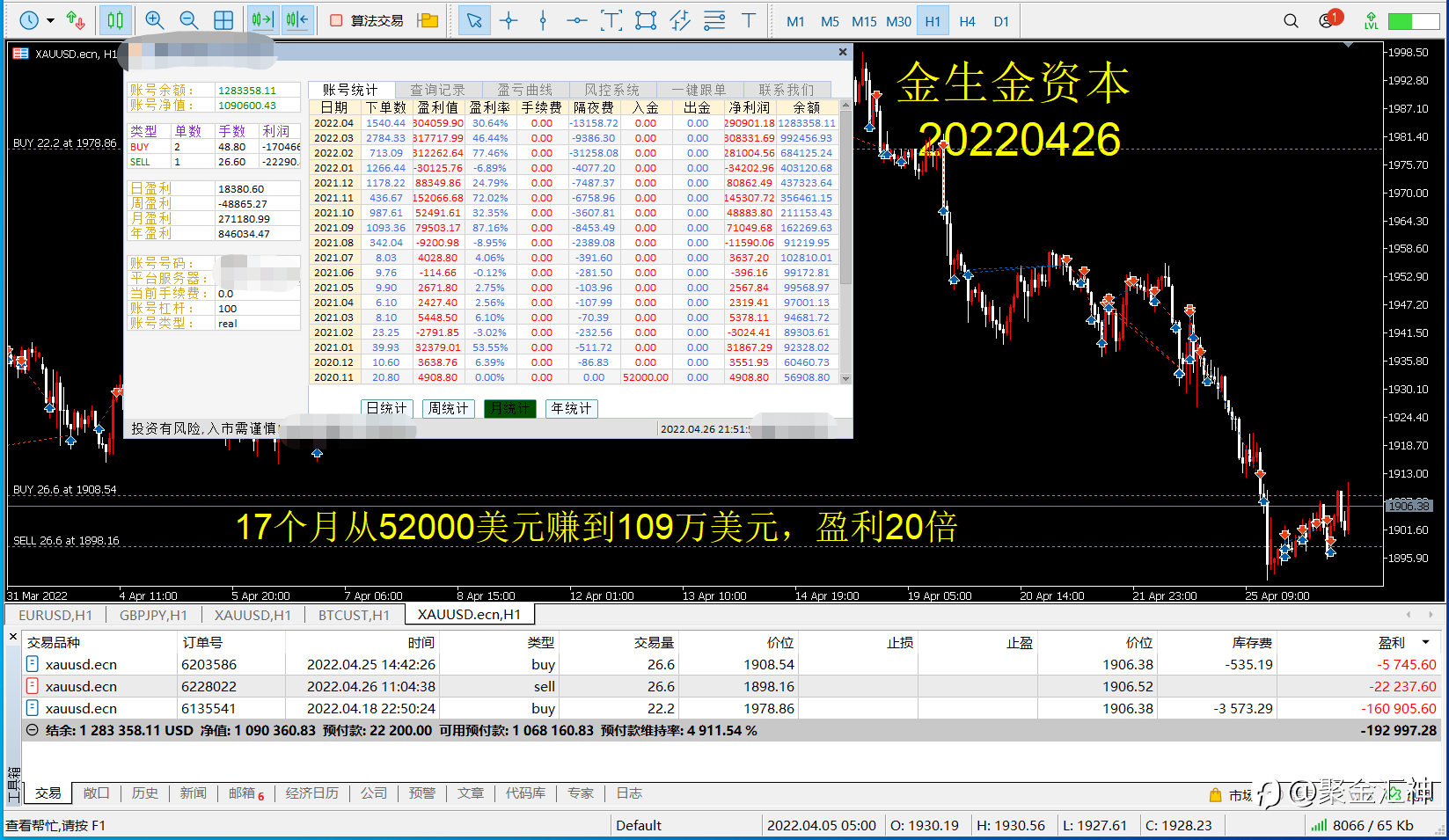The height and width of the screenshot is (840, 1449).
Task: Select the crosshair tool
Action: click(509, 20)
